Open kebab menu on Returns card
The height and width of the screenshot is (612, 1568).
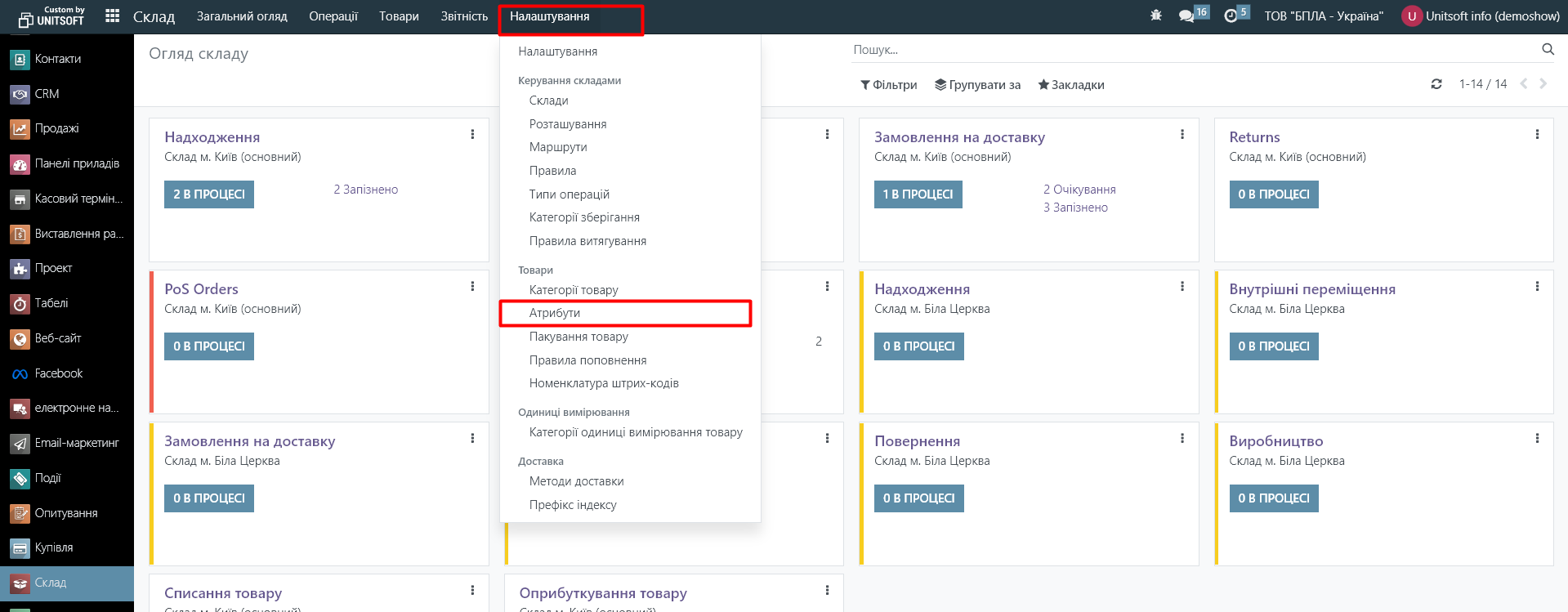point(1537,134)
